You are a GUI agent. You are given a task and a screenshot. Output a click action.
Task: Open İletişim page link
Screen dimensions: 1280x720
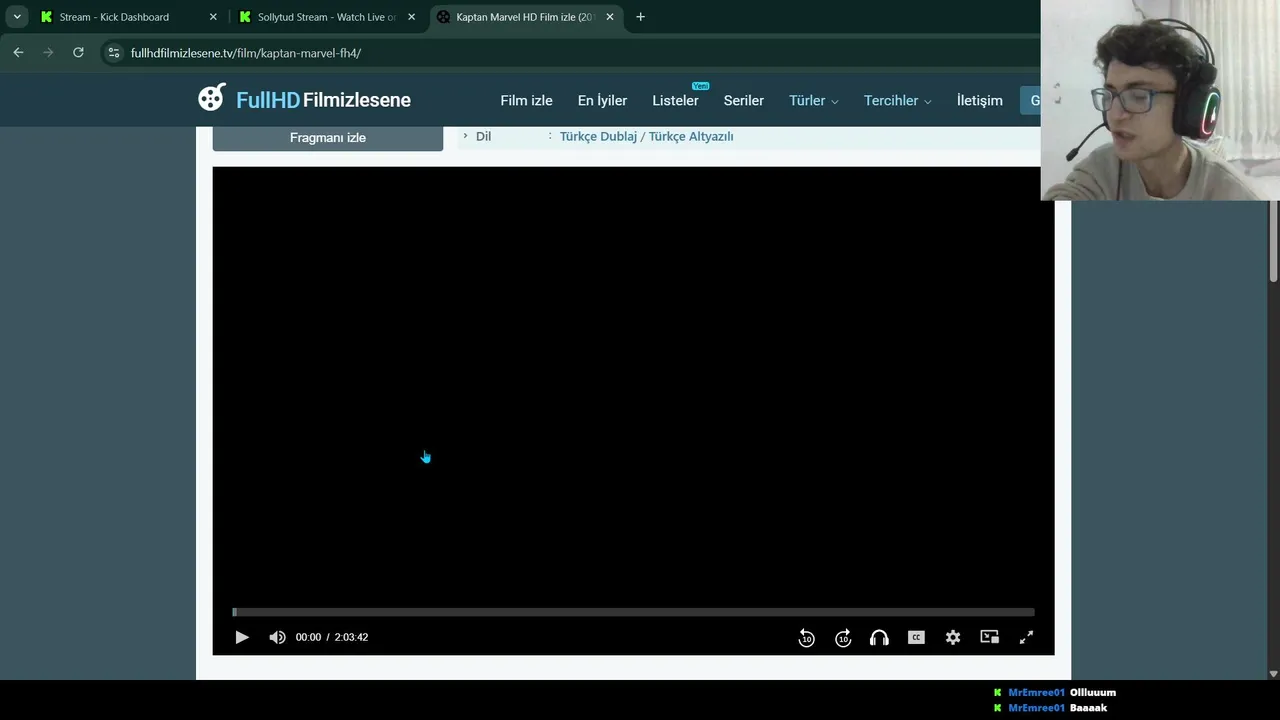[x=979, y=100]
